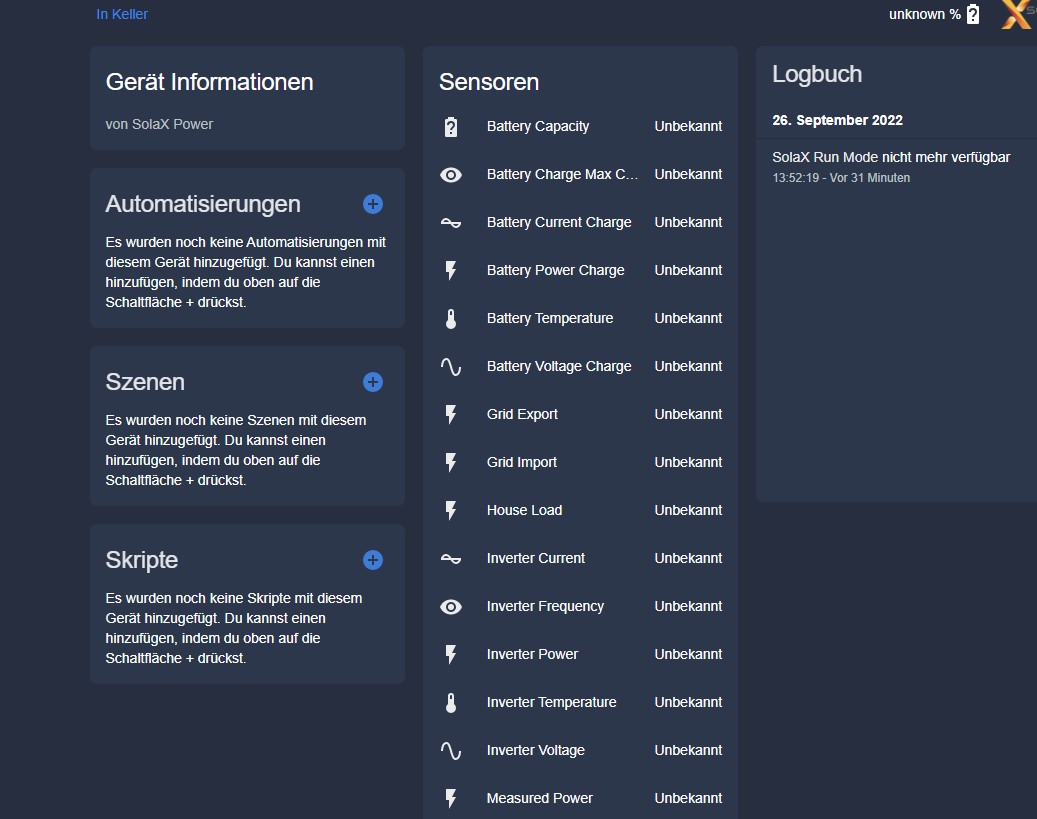Click the Unbekannt value of Grid Export
The height and width of the screenshot is (819, 1037).
688,414
